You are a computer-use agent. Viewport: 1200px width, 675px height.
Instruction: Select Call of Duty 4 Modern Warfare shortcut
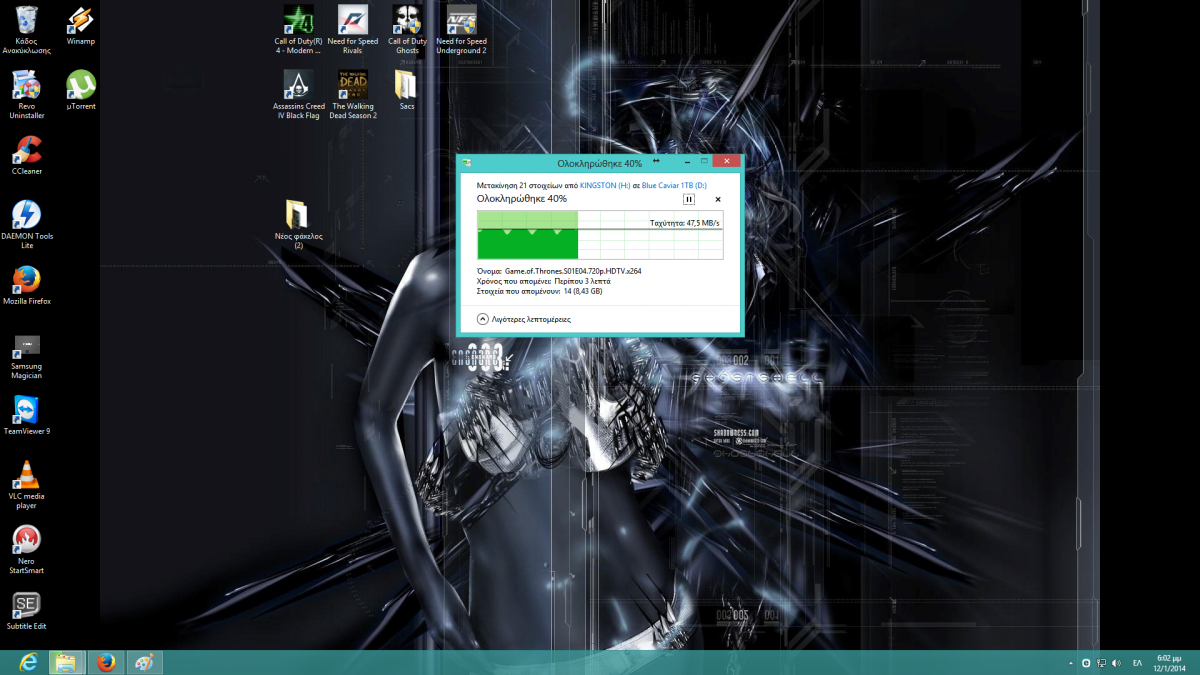coord(298,29)
